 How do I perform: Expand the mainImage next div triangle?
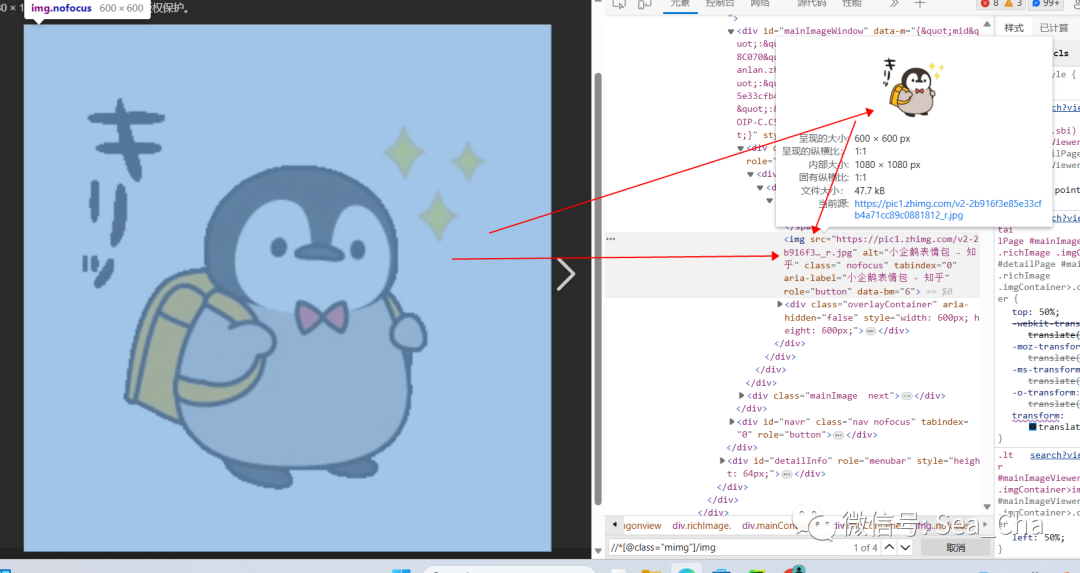point(741,396)
